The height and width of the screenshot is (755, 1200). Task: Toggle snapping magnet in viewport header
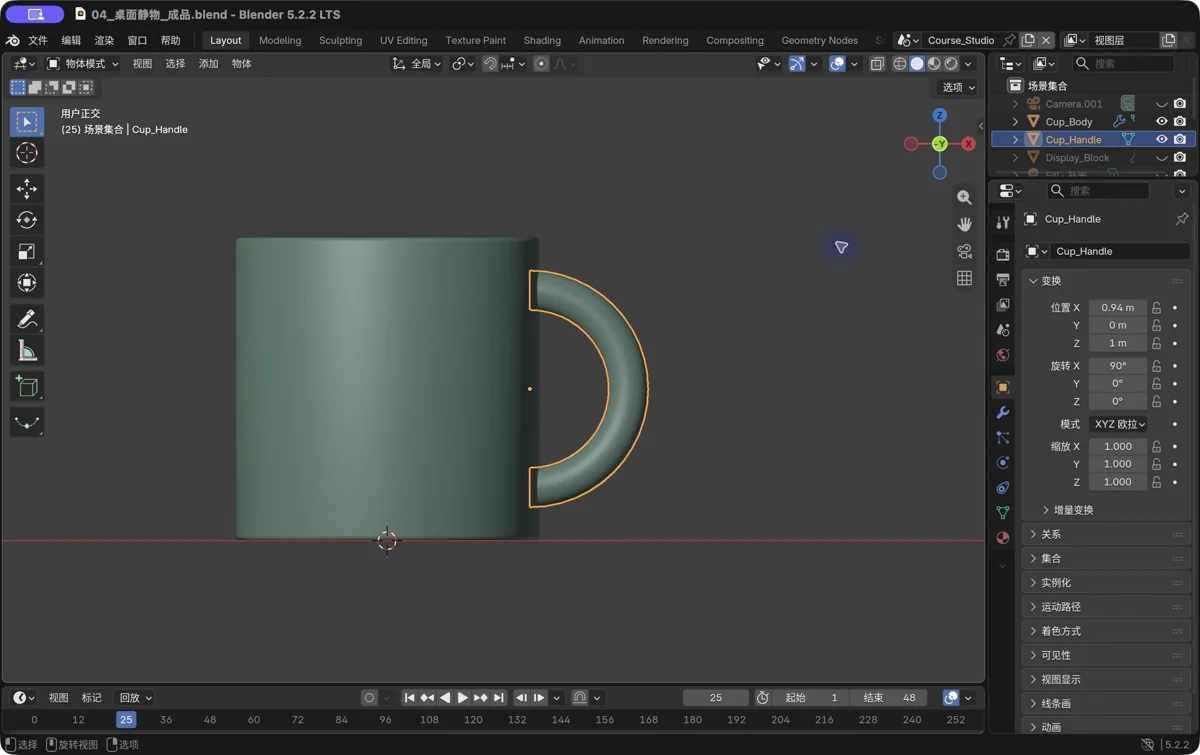pyautogui.click(x=490, y=64)
